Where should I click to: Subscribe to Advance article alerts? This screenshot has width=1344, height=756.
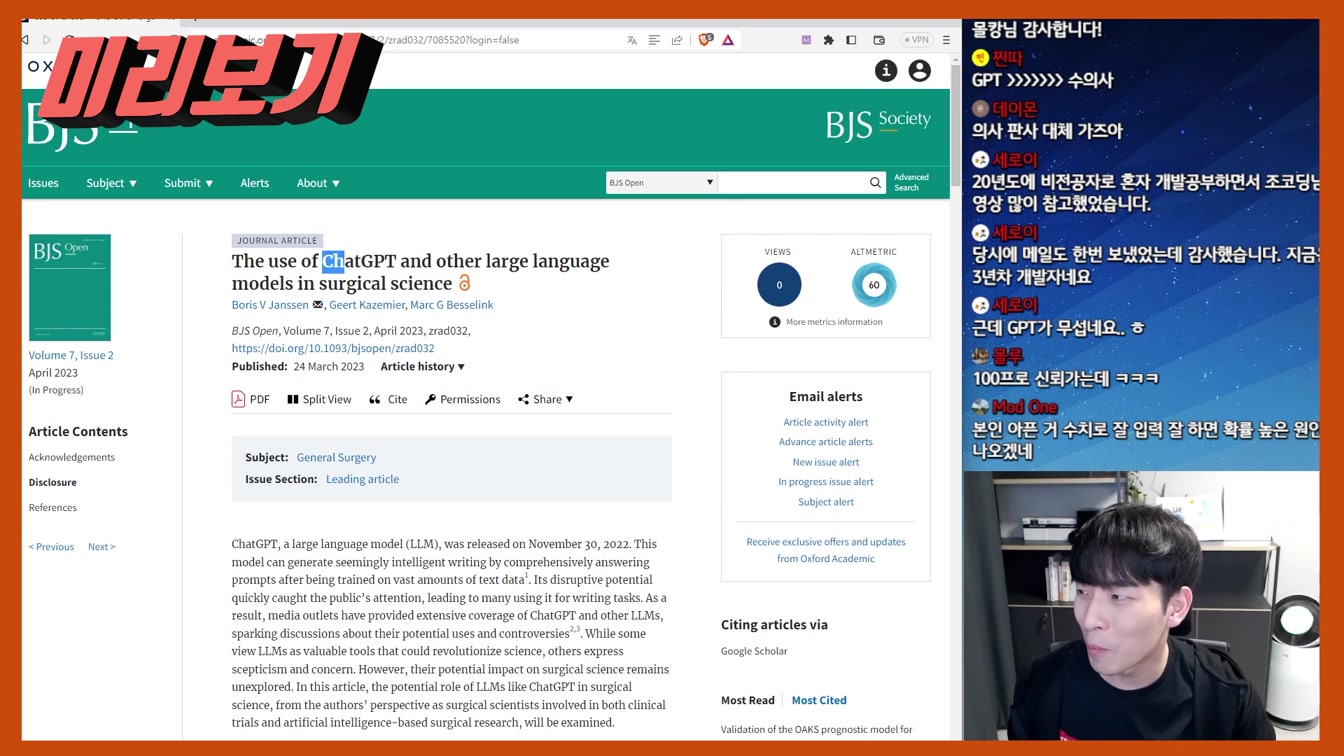826,442
